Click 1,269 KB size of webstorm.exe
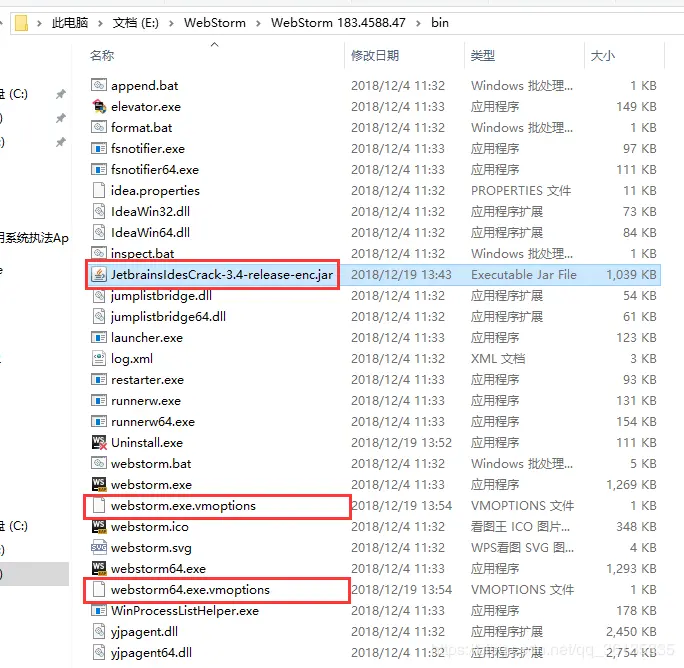This screenshot has height=668, width=684. tap(631, 484)
